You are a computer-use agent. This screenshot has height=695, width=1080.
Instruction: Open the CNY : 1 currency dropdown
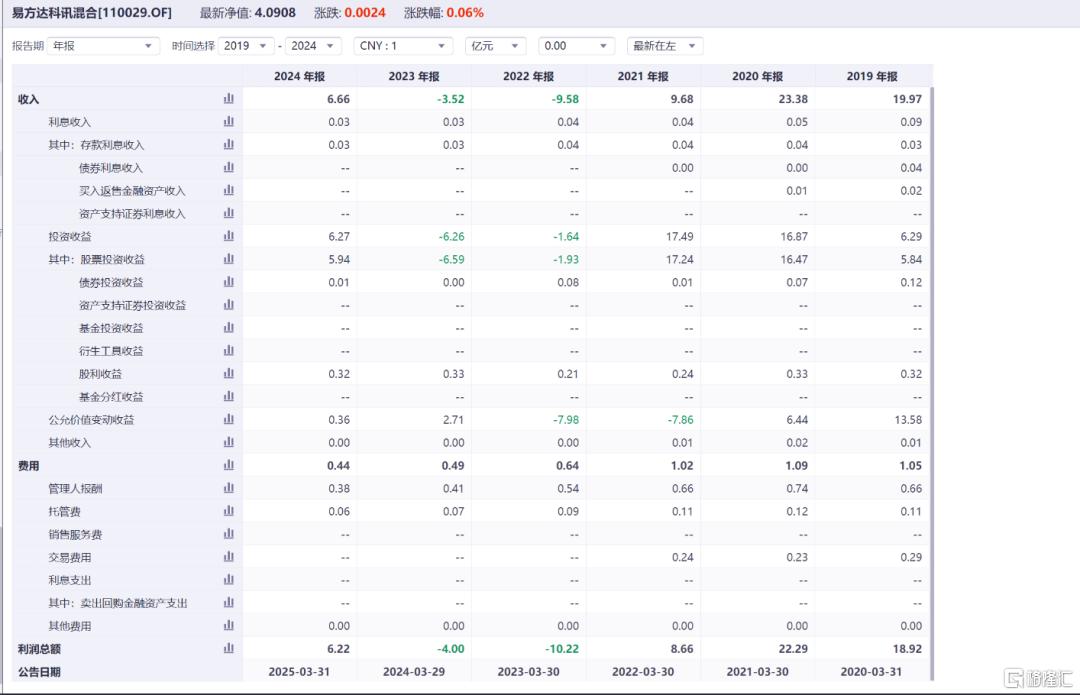(403, 45)
